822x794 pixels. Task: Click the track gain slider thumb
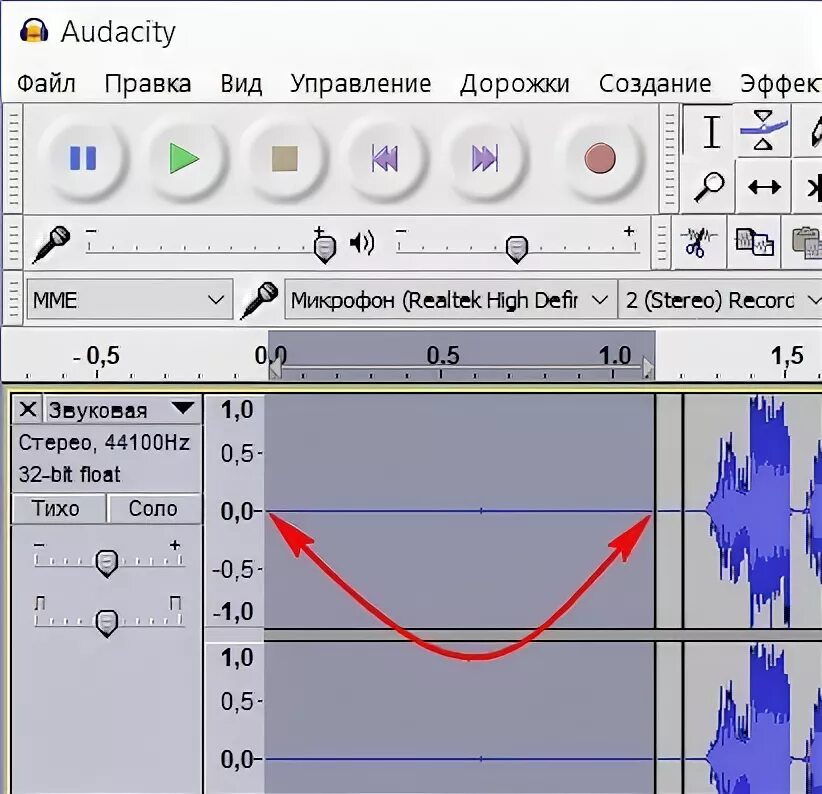click(107, 563)
